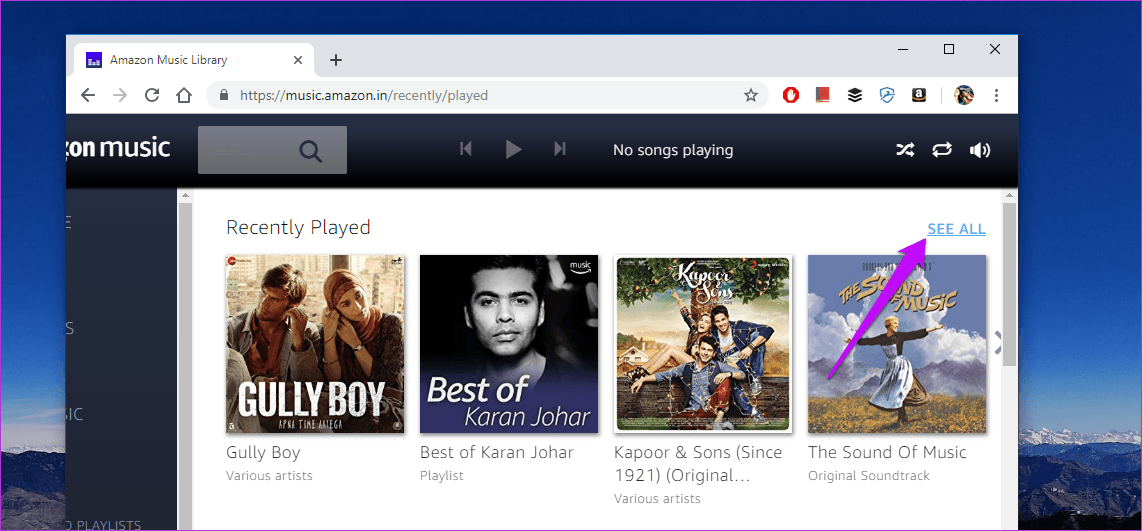Click the right scrollbar up arrow

click(x=1009, y=195)
